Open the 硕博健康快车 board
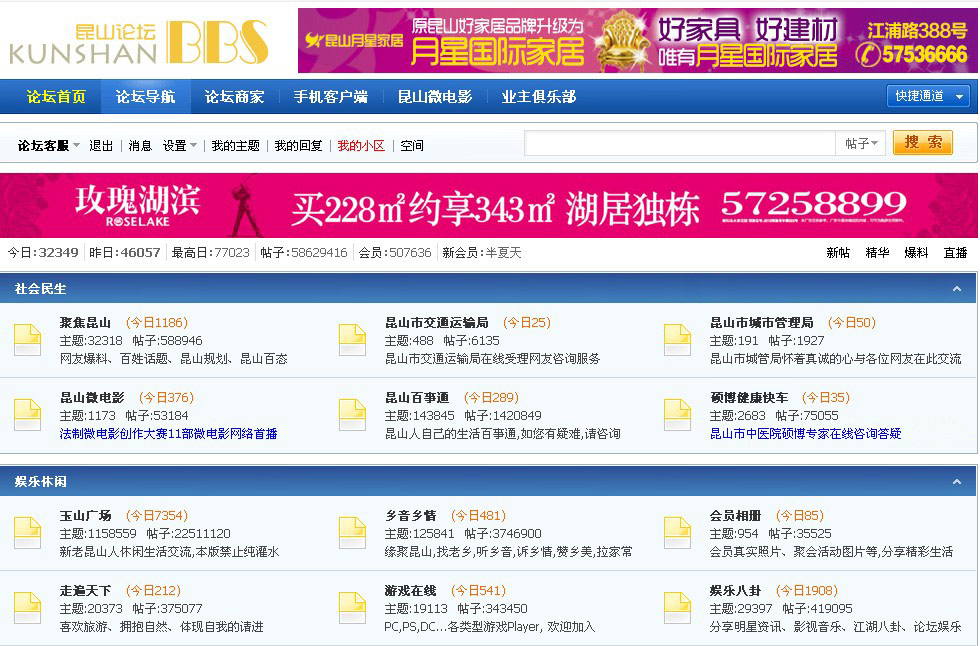980x646 pixels. point(749,397)
